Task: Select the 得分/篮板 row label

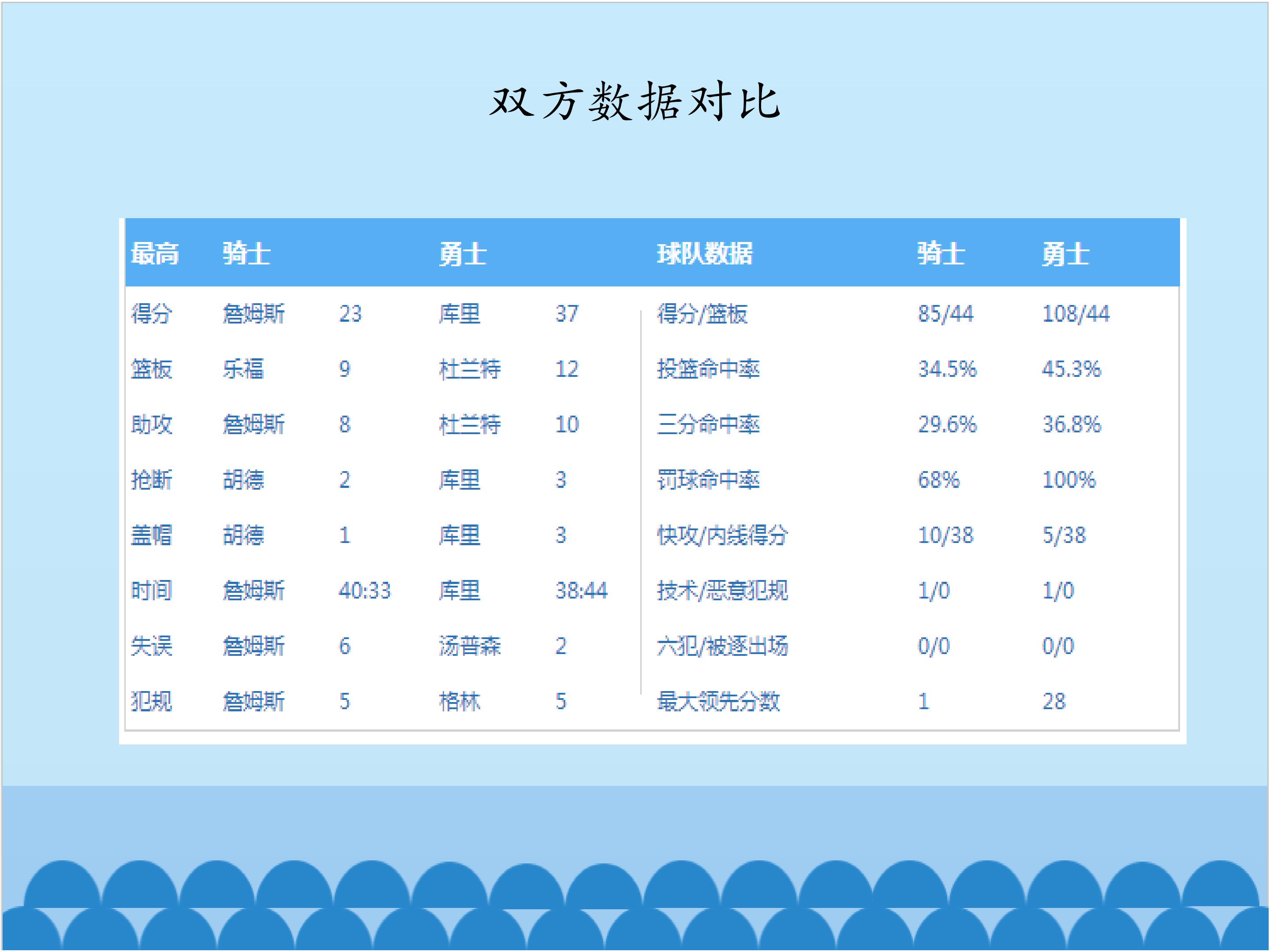Action: (702, 314)
